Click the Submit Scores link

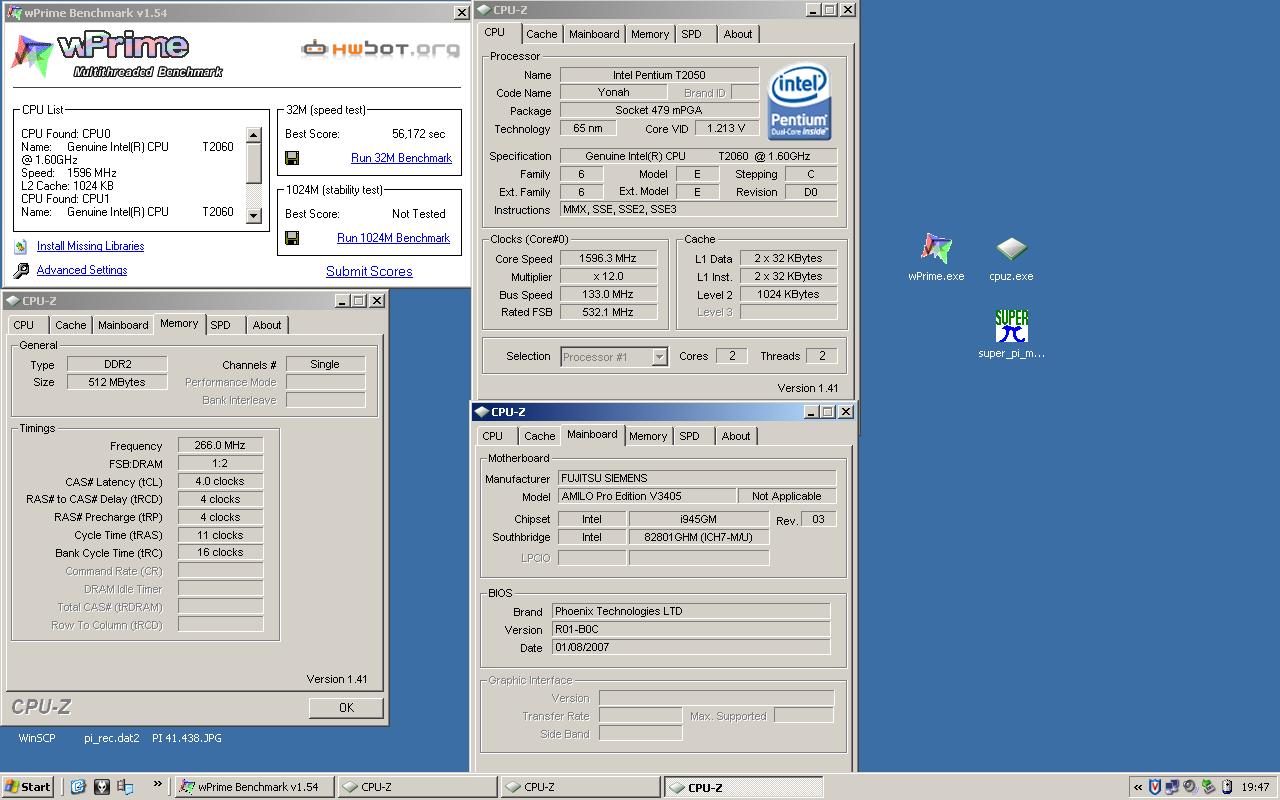369,271
